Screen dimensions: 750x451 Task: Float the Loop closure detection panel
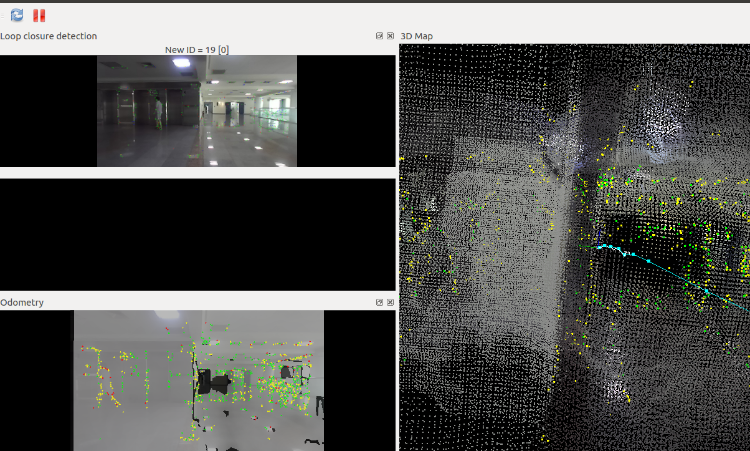coord(379,36)
